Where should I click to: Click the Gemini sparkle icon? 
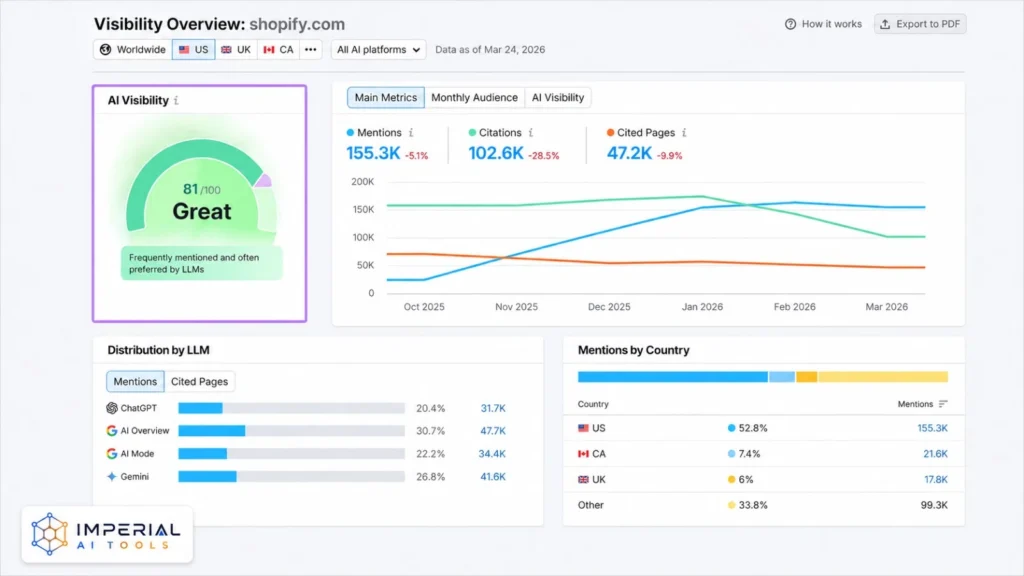(112, 477)
